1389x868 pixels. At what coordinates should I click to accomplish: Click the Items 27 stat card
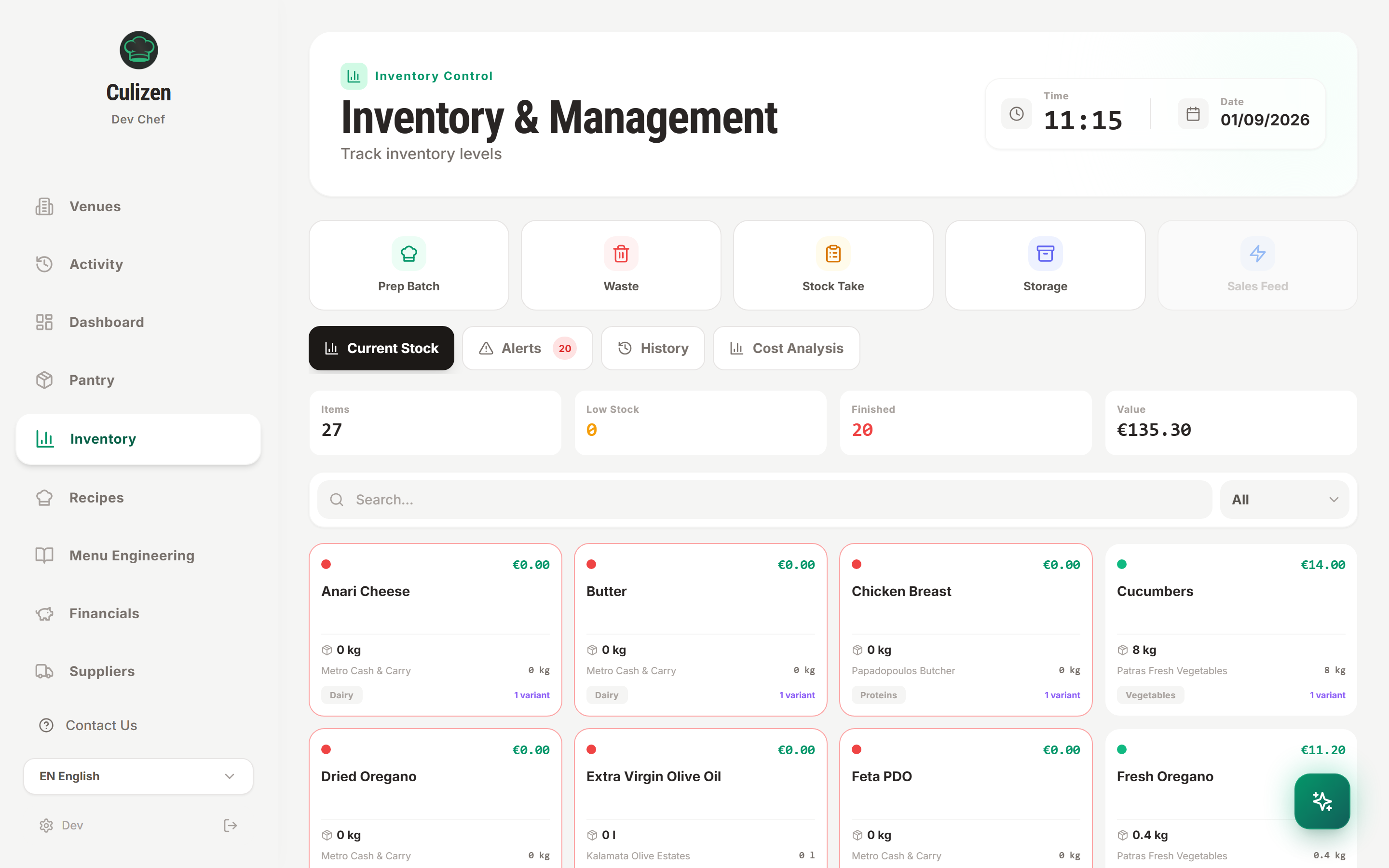pyautogui.click(x=435, y=423)
